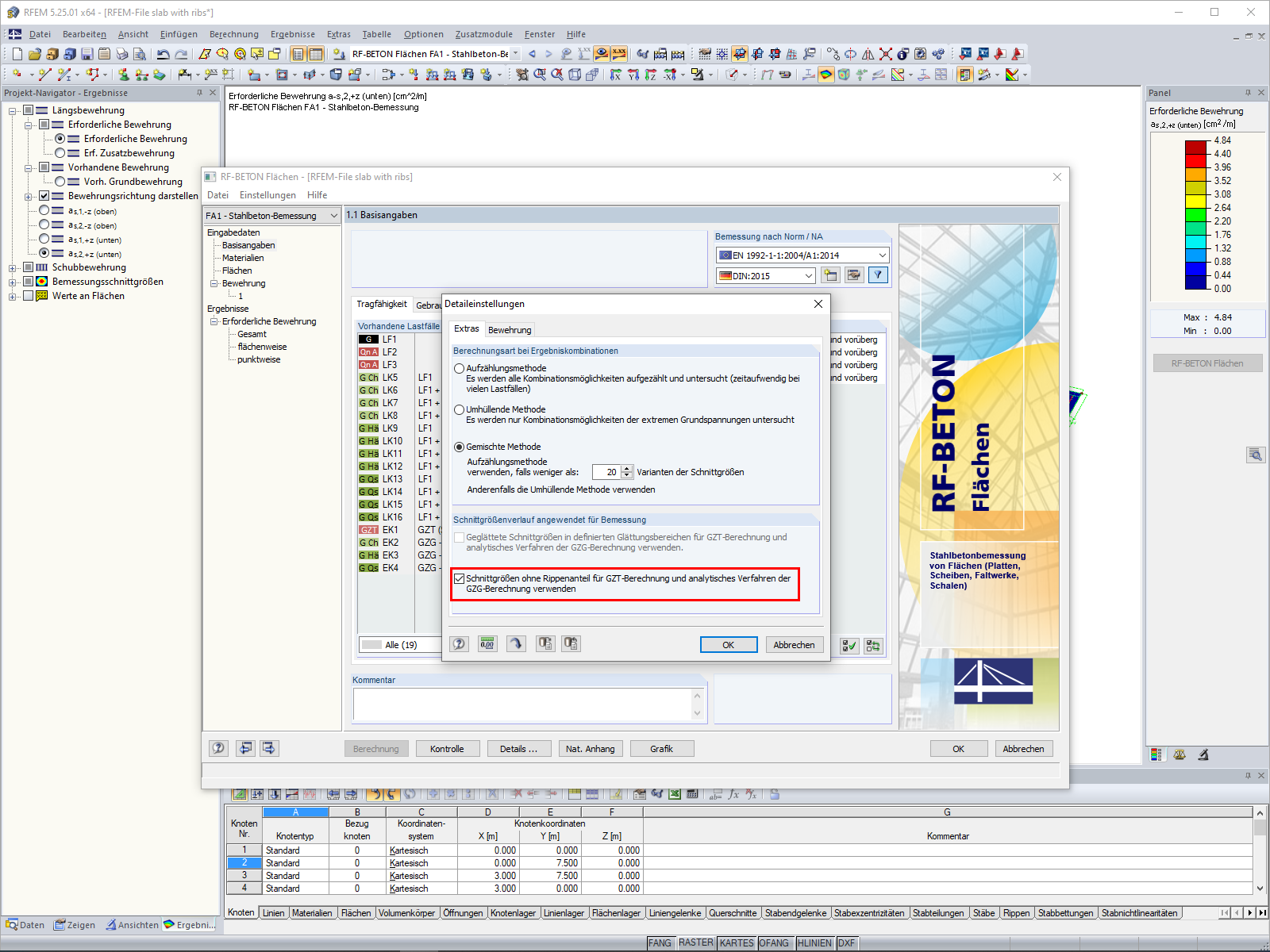Select the as,1,-z (oben) radio in navigator
This screenshot has width=1270, height=952.
[x=44, y=210]
